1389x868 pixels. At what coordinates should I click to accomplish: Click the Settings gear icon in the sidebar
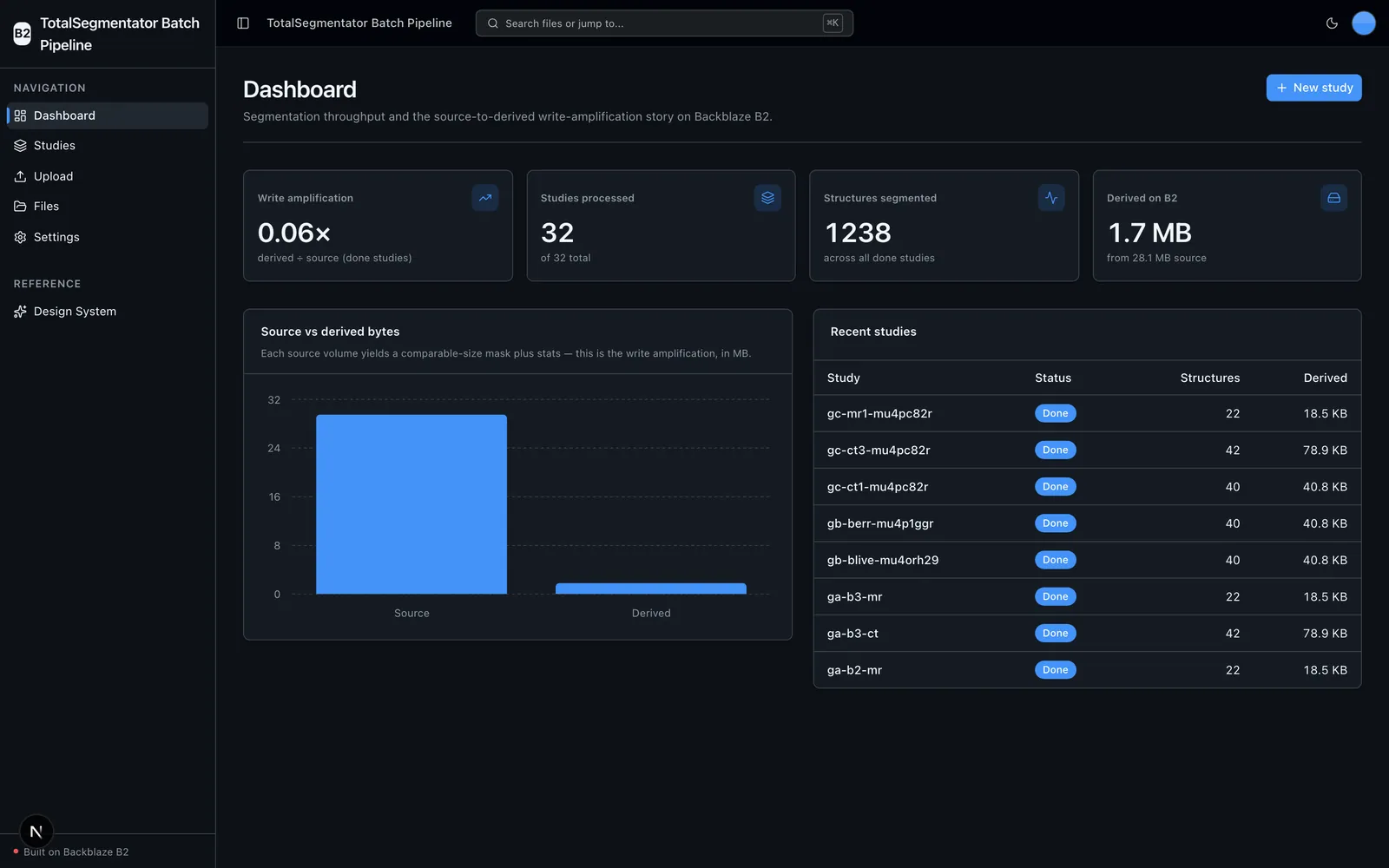coord(20,237)
